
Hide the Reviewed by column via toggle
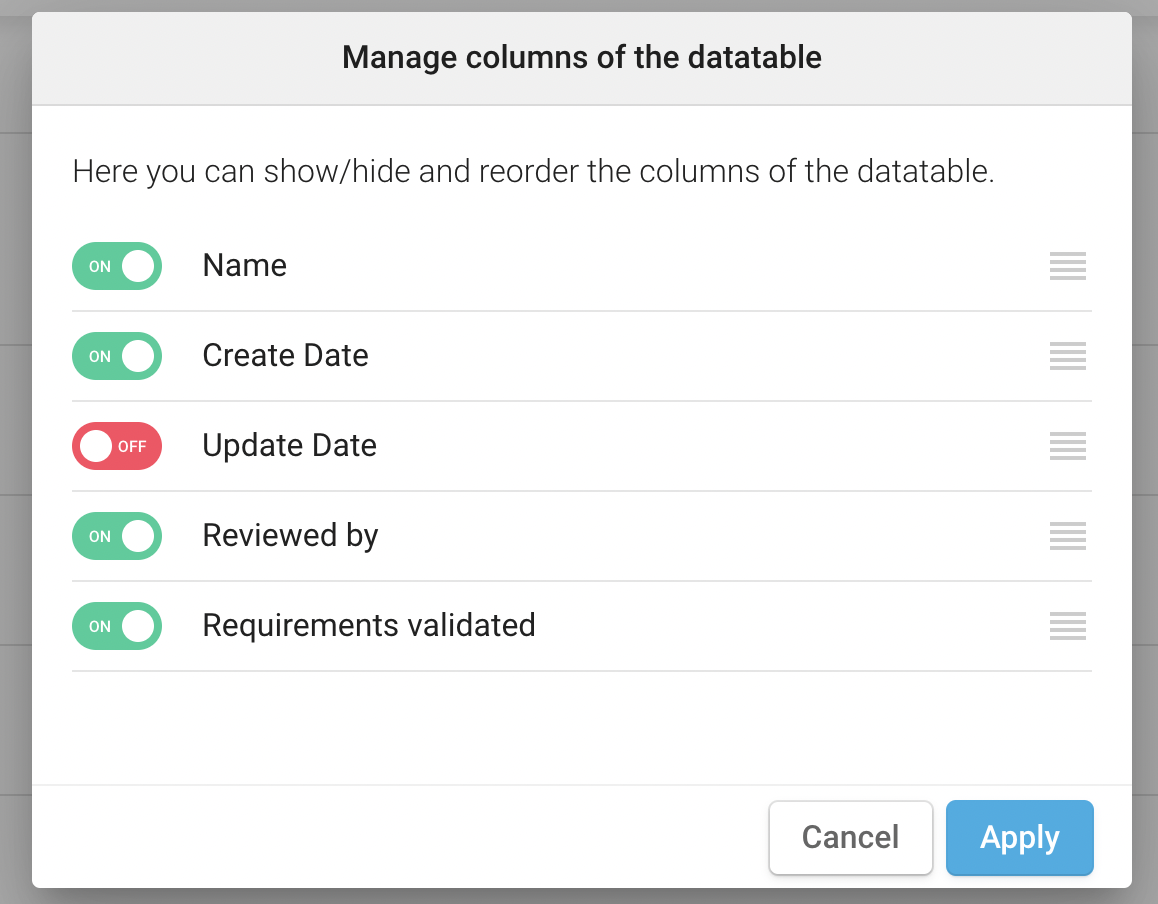[x=117, y=536]
